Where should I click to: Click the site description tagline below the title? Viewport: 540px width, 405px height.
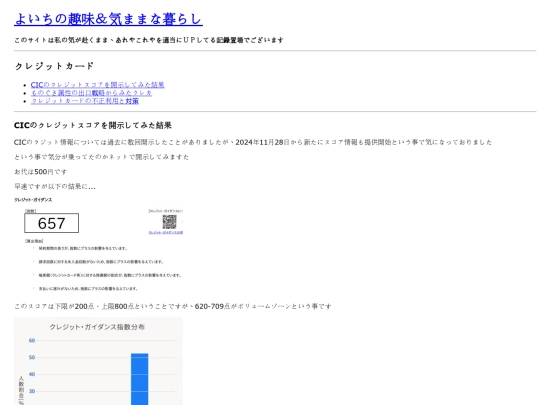point(149,40)
